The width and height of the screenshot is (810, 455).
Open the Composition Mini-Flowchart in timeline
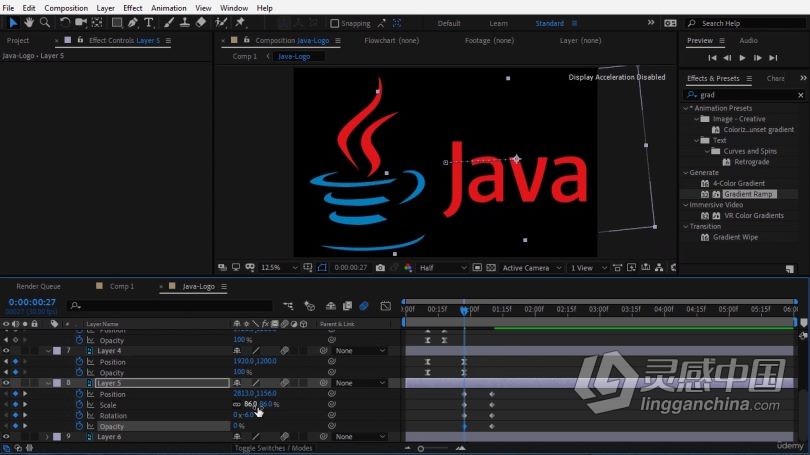click(288, 306)
